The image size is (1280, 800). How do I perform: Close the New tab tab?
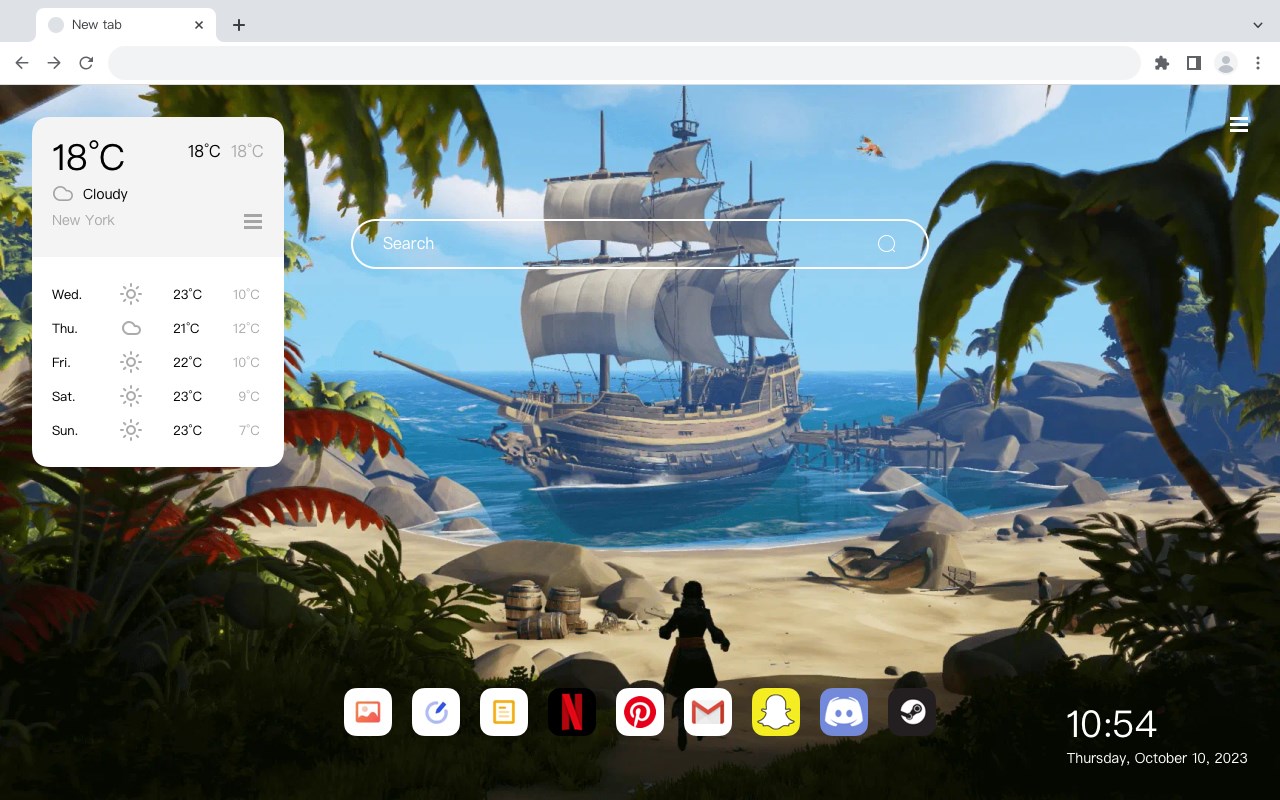tap(199, 25)
